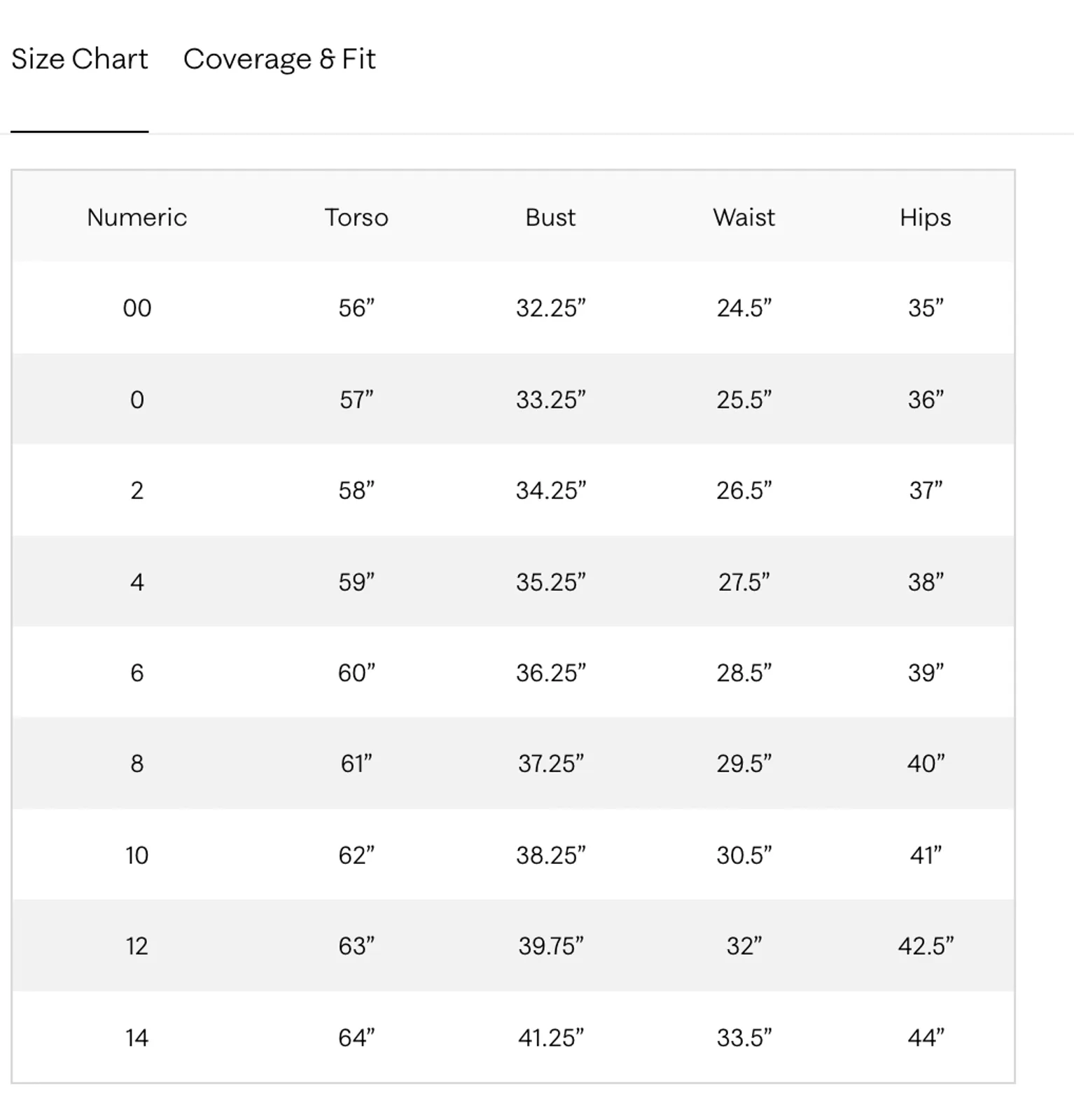Open the Coverage & Fit tab
This screenshot has height=1120, width=1074.
[x=279, y=59]
